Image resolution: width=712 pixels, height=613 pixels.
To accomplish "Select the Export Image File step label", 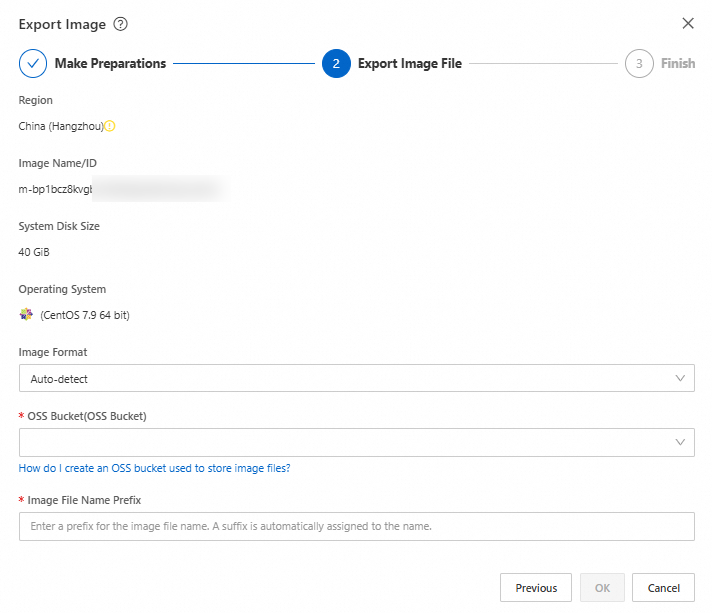I will click(x=410, y=63).
